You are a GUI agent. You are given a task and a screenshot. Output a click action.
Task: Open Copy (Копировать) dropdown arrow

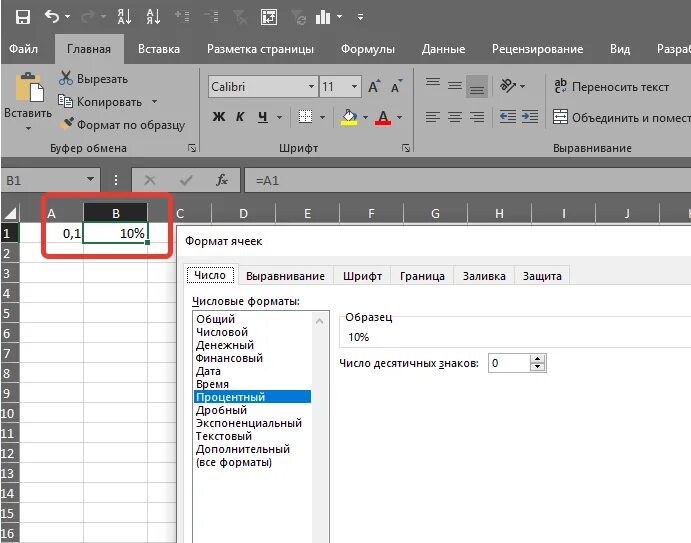point(154,102)
